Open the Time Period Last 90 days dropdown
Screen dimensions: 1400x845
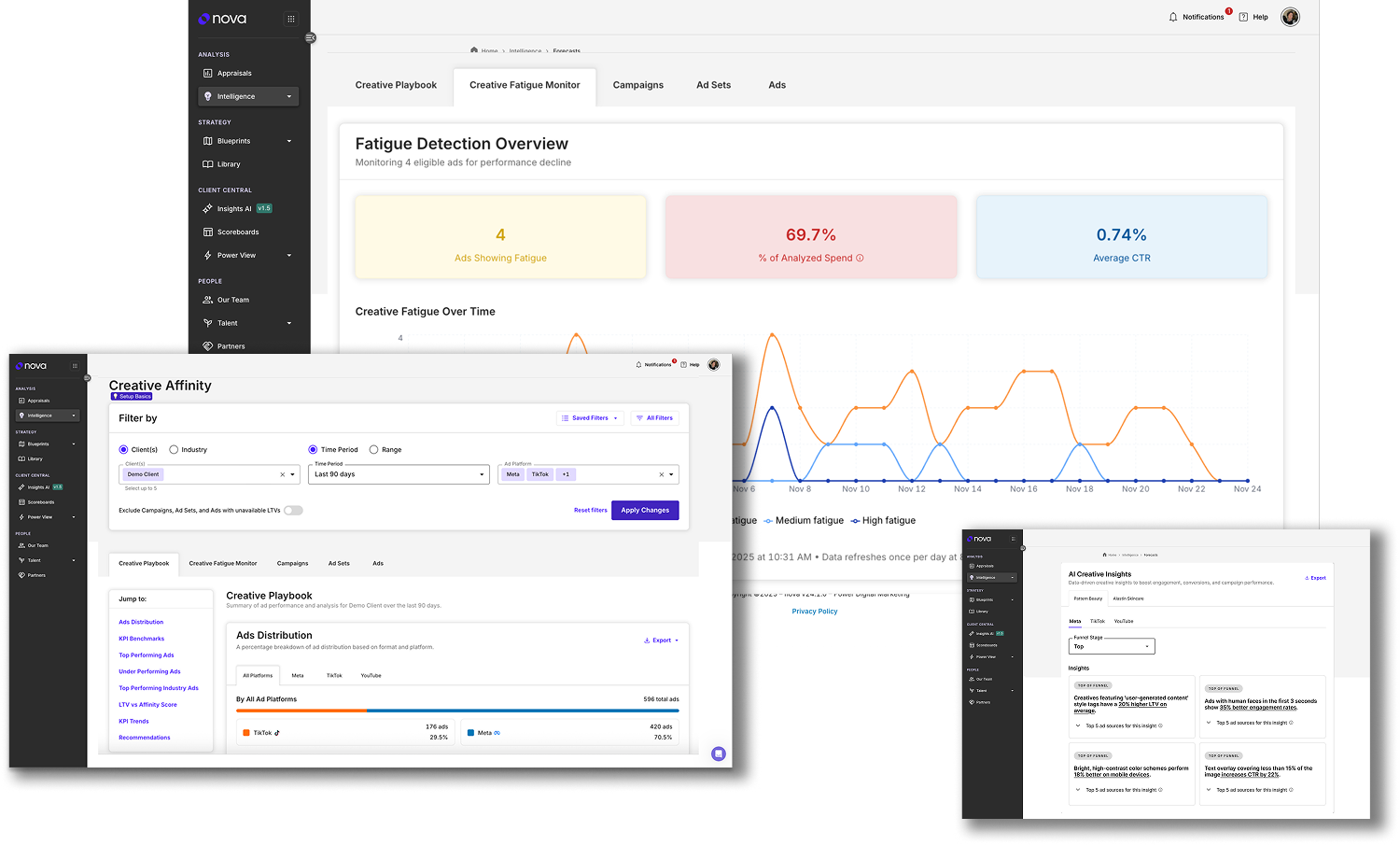399,474
